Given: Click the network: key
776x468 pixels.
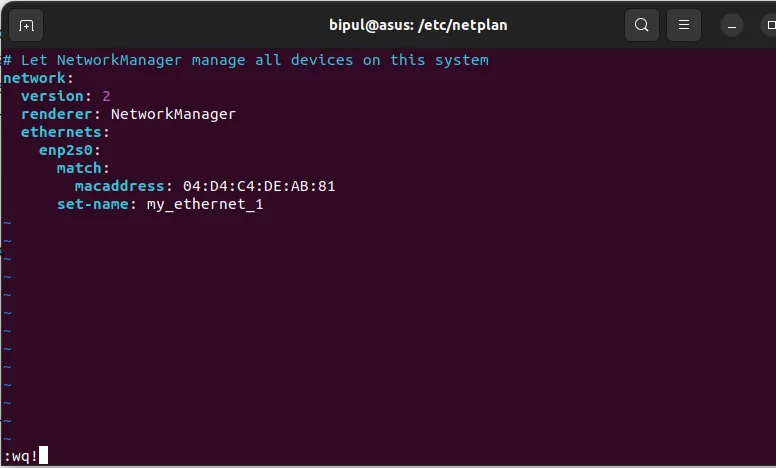Looking at the screenshot, I should tap(38, 78).
